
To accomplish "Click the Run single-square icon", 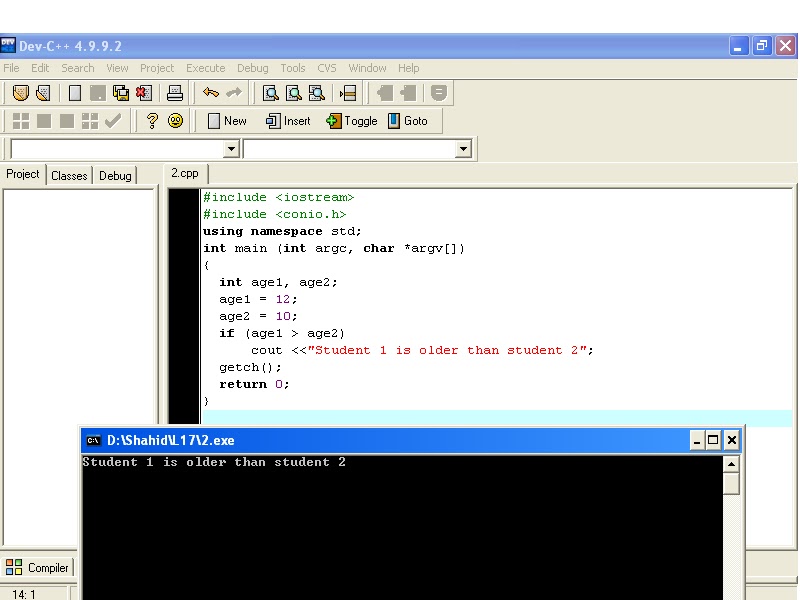I will [44, 121].
